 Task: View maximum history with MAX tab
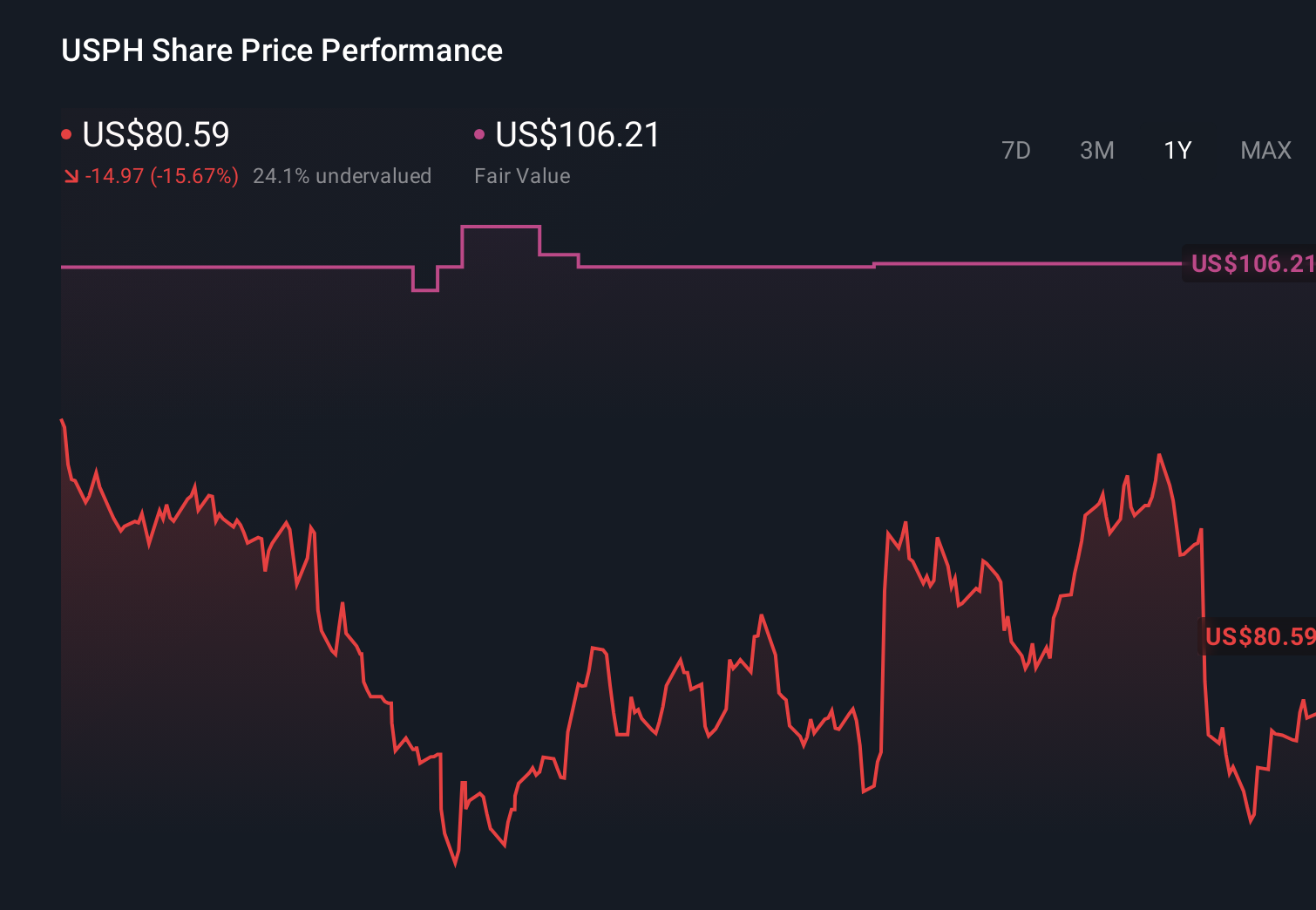pyautogui.click(x=1265, y=150)
